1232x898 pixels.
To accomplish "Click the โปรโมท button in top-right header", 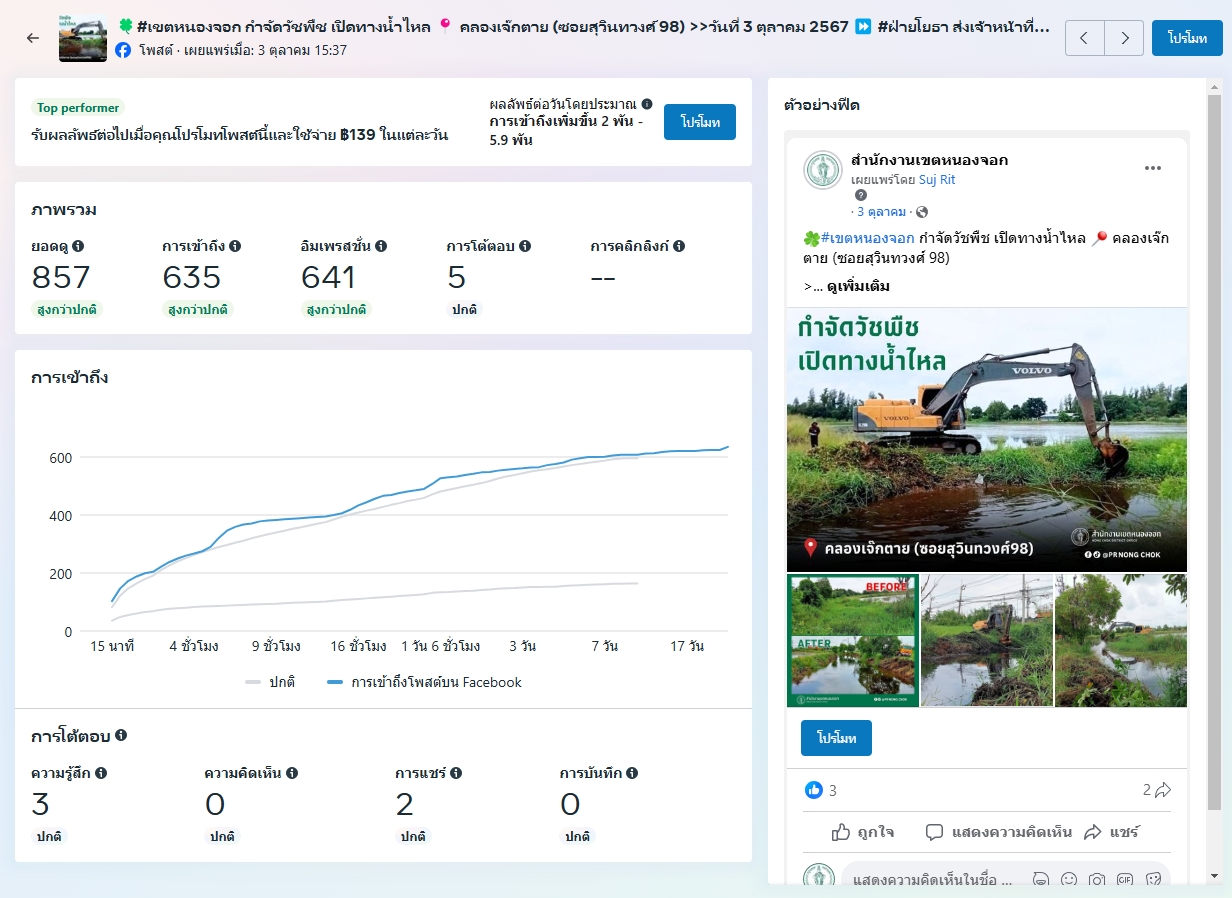I will (x=1187, y=38).
